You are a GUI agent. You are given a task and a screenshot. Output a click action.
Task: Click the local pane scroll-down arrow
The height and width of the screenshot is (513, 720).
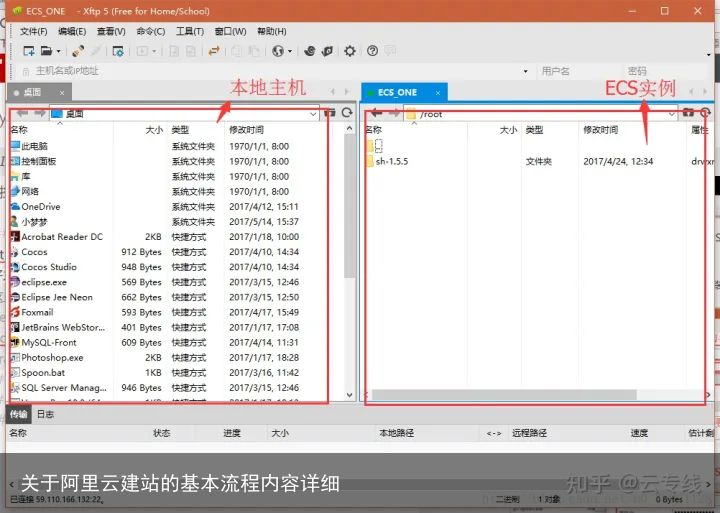349,395
